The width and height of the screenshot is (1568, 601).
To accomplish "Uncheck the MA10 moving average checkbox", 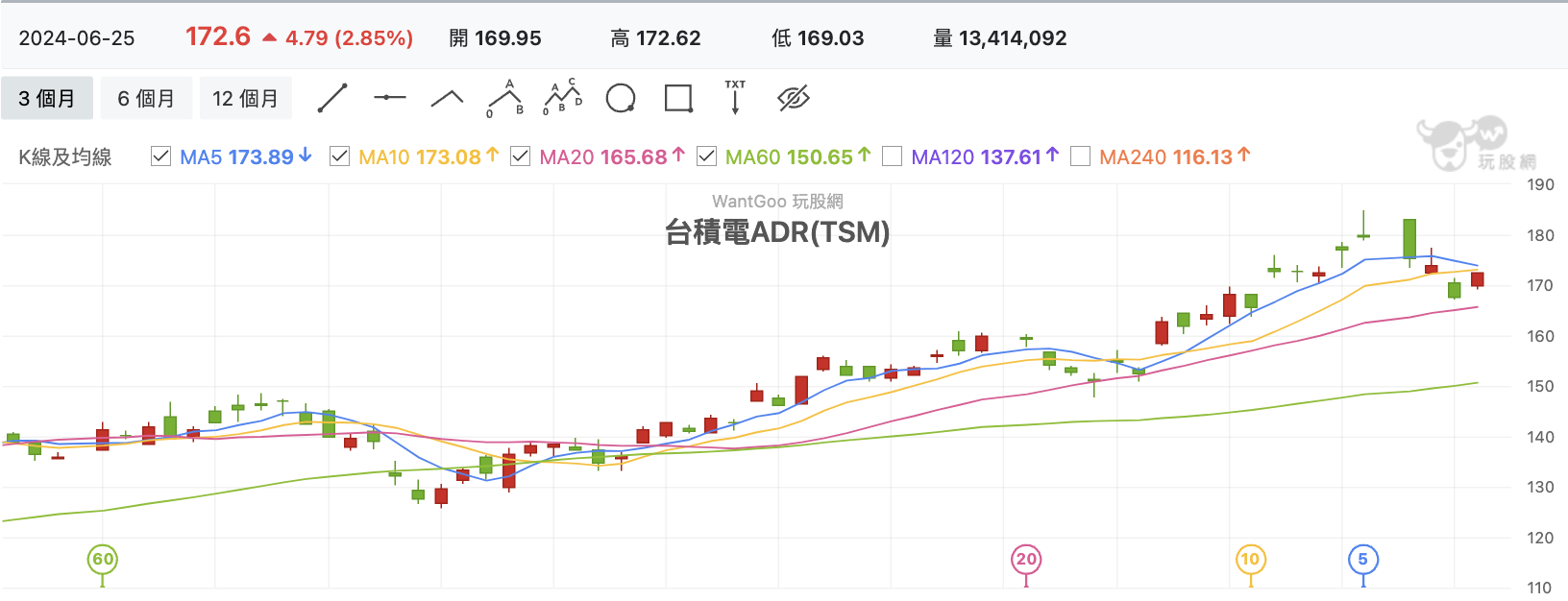I will coord(339,156).
